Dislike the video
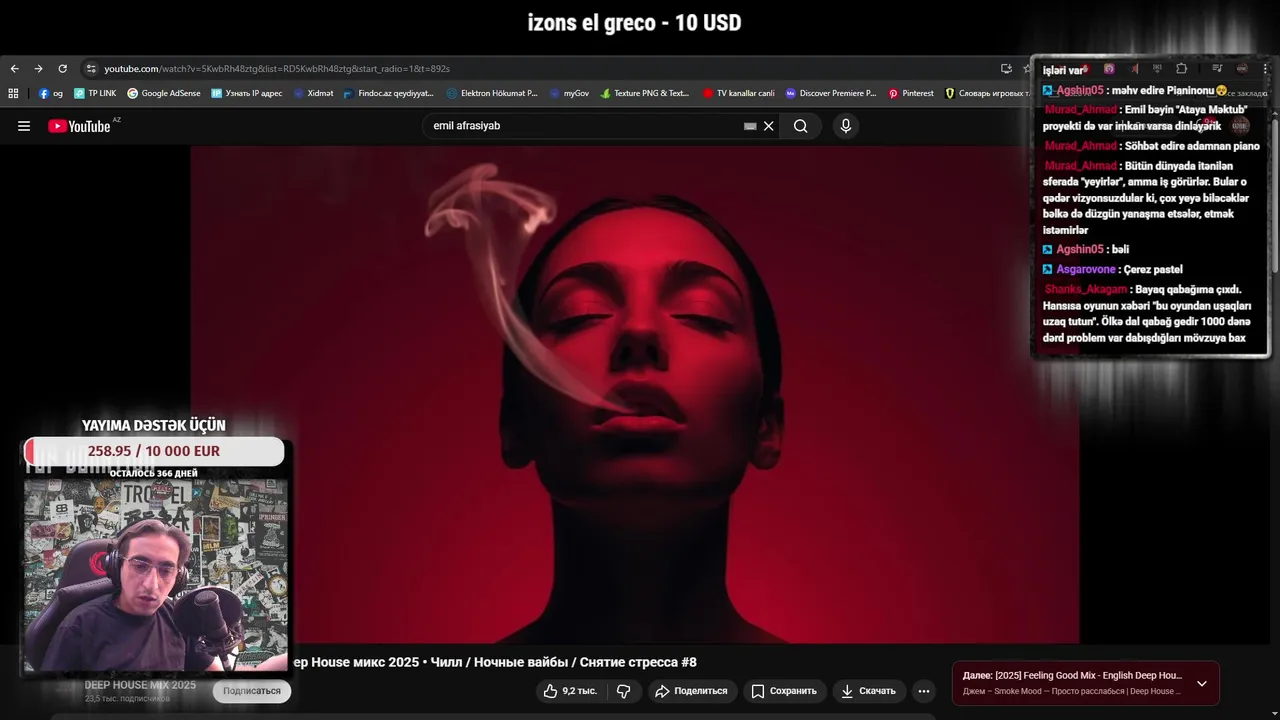 623,691
